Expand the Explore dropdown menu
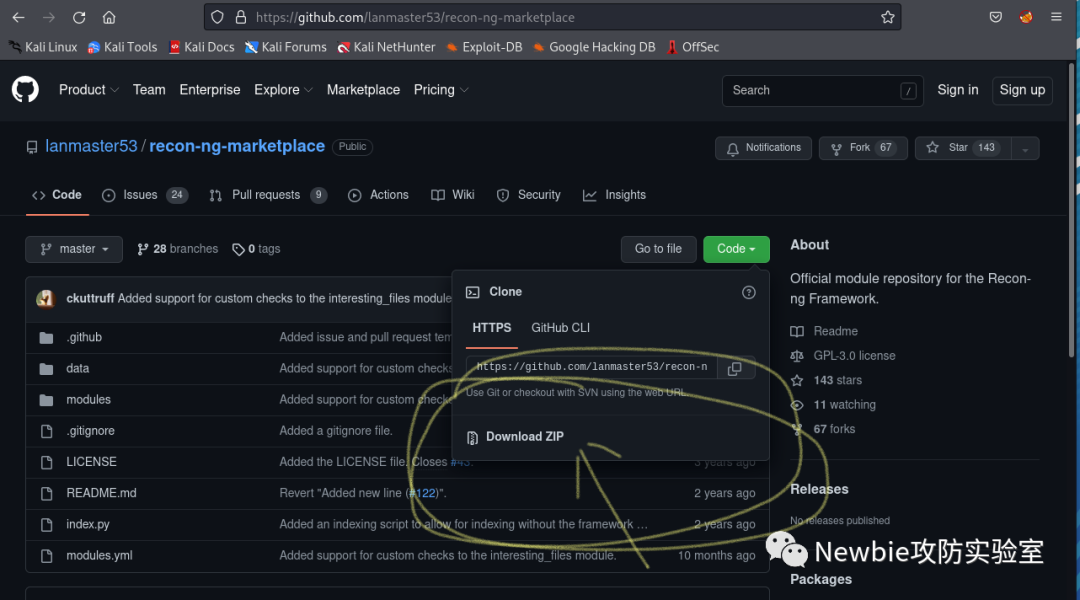1080x600 pixels. click(x=283, y=90)
